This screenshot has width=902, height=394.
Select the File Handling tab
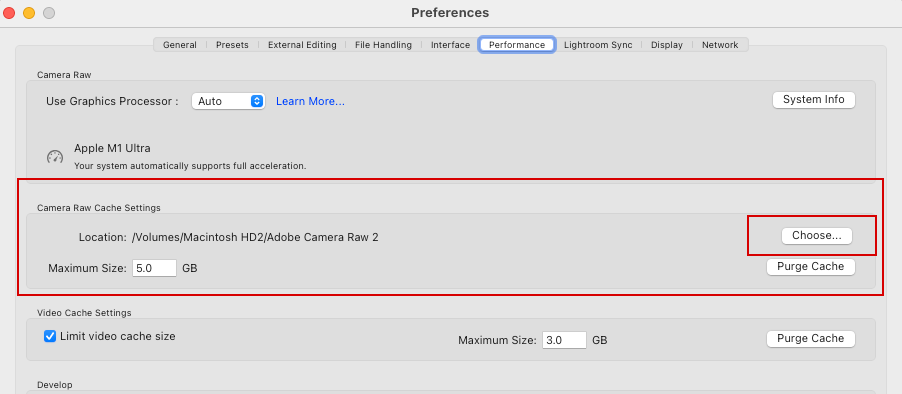point(383,45)
